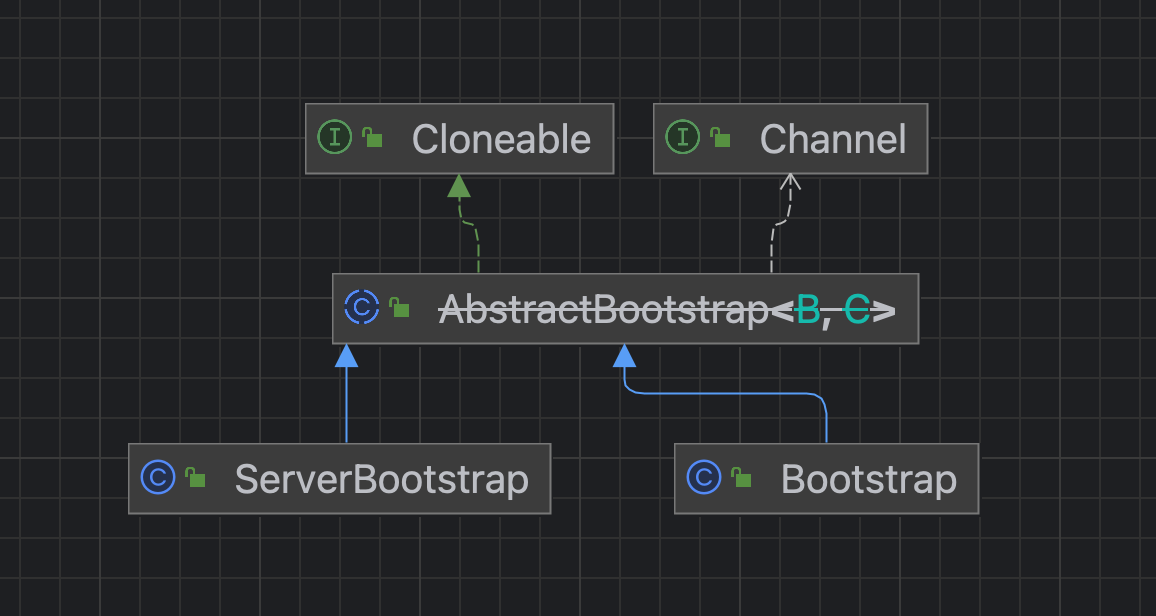Click the open dashed arrowhead under Channel

(x=790, y=183)
